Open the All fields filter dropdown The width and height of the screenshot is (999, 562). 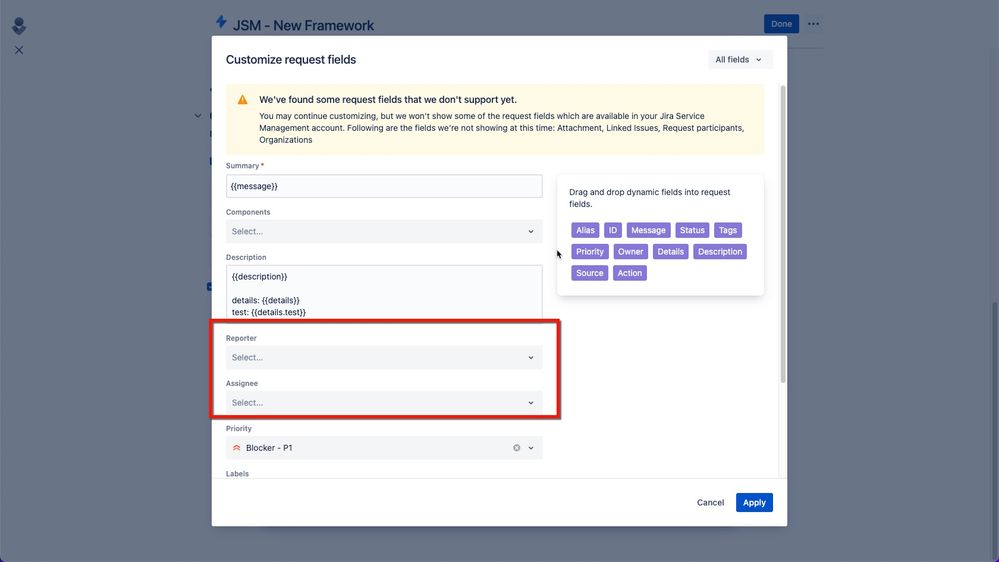[739, 59]
